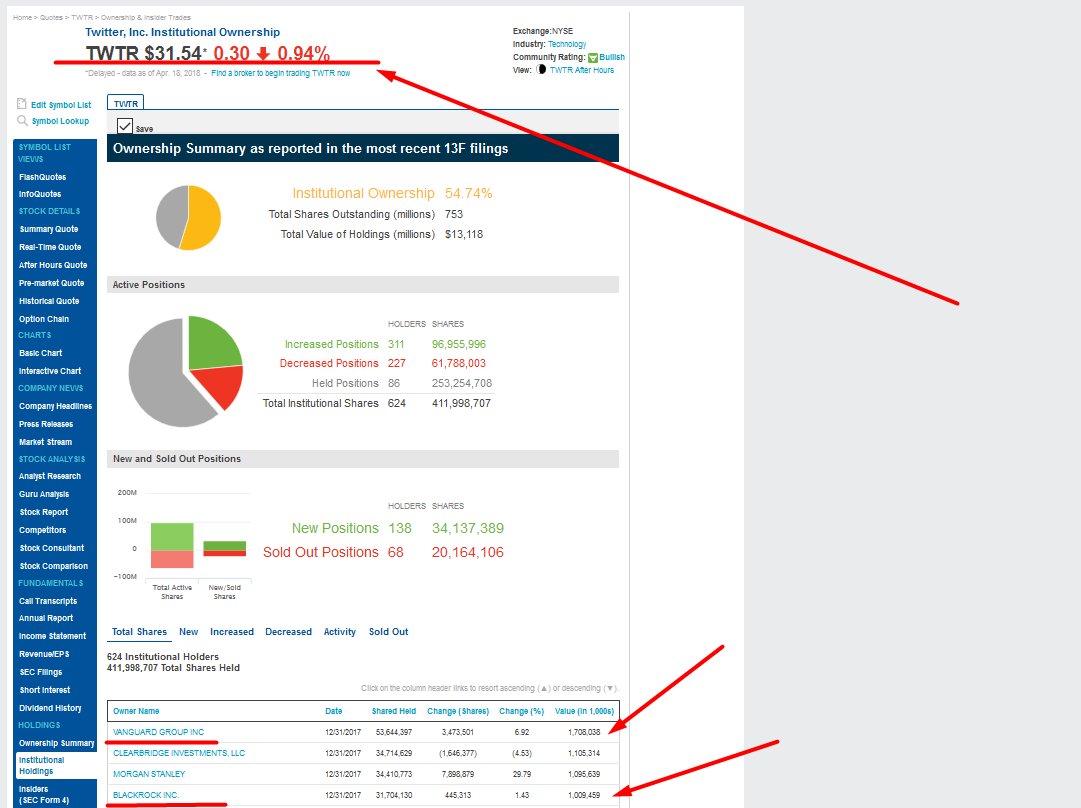
Task: Click the Bullish community rating icon
Action: (593, 57)
